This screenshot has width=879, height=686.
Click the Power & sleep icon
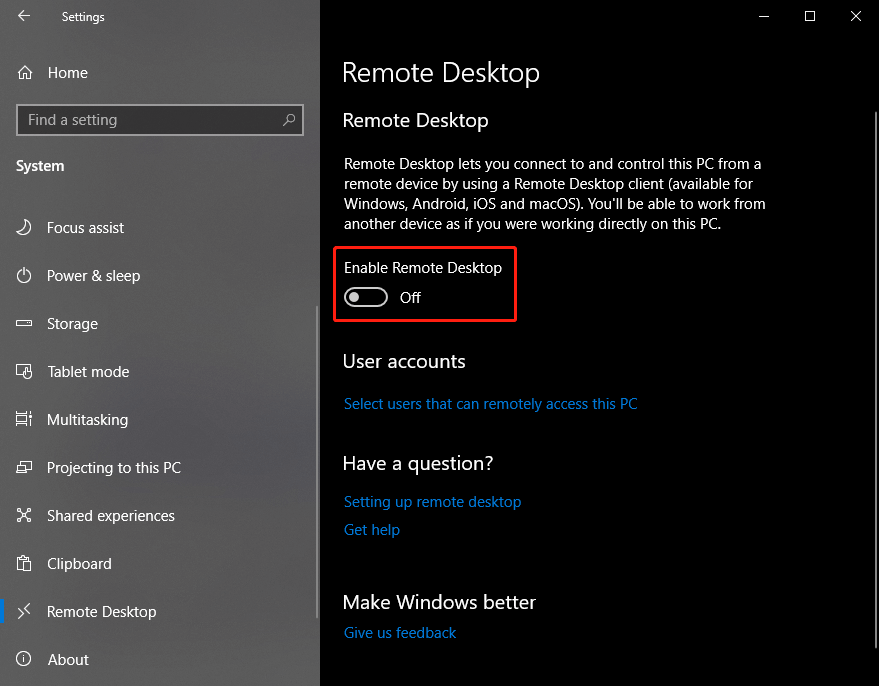[25, 276]
